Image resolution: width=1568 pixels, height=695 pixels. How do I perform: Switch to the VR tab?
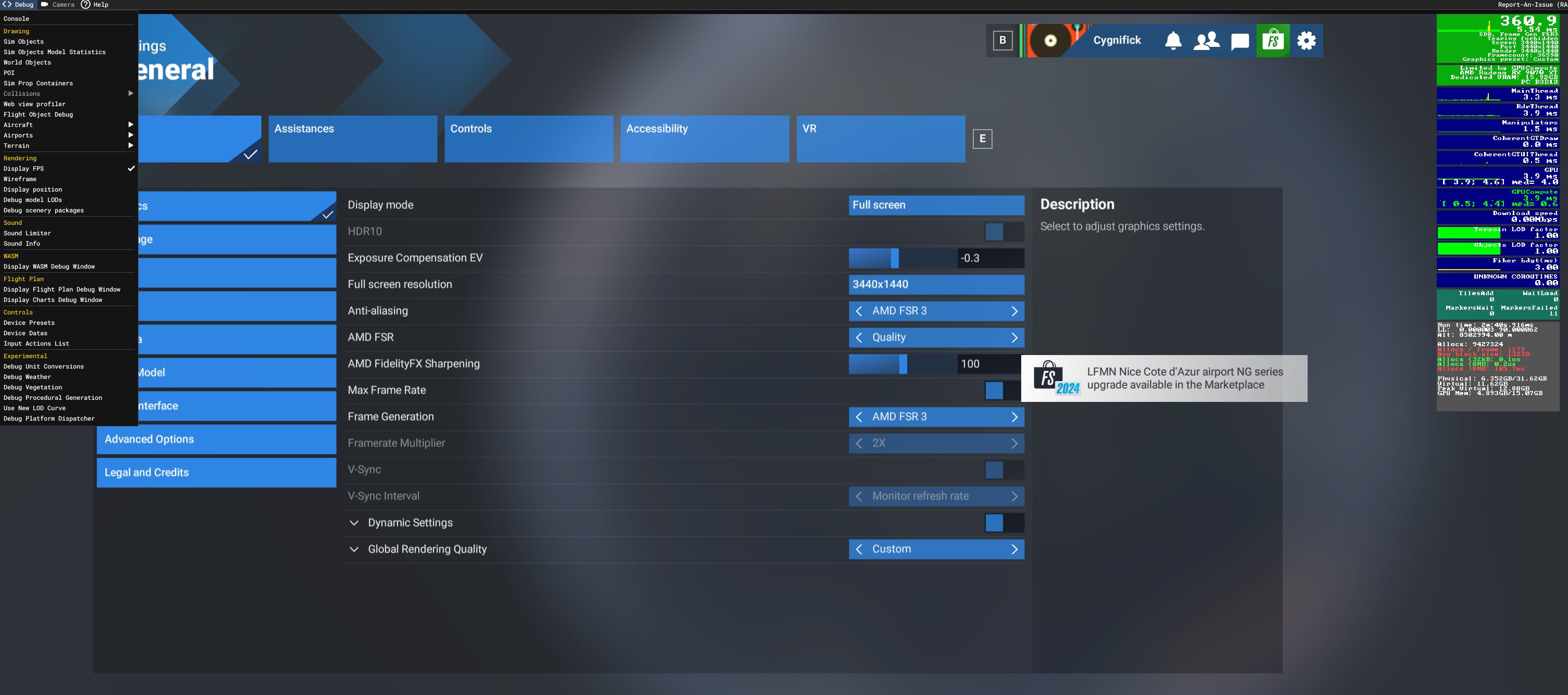(881, 139)
